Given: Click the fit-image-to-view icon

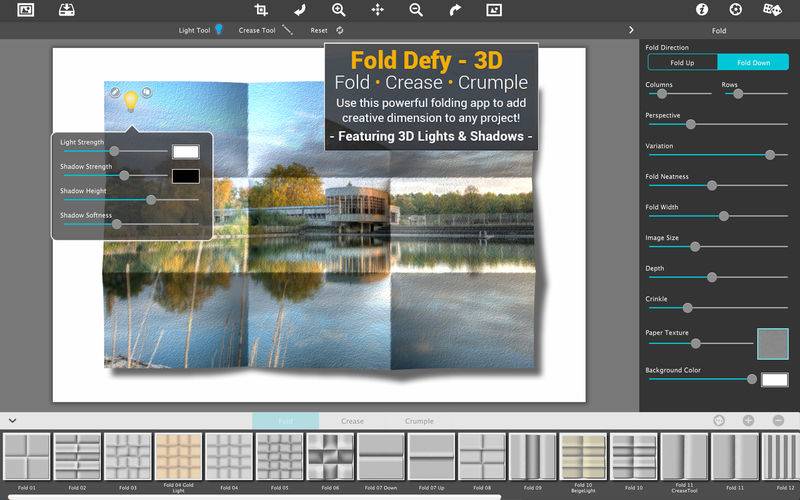Looking at the screenshot, I should [494, 10].
